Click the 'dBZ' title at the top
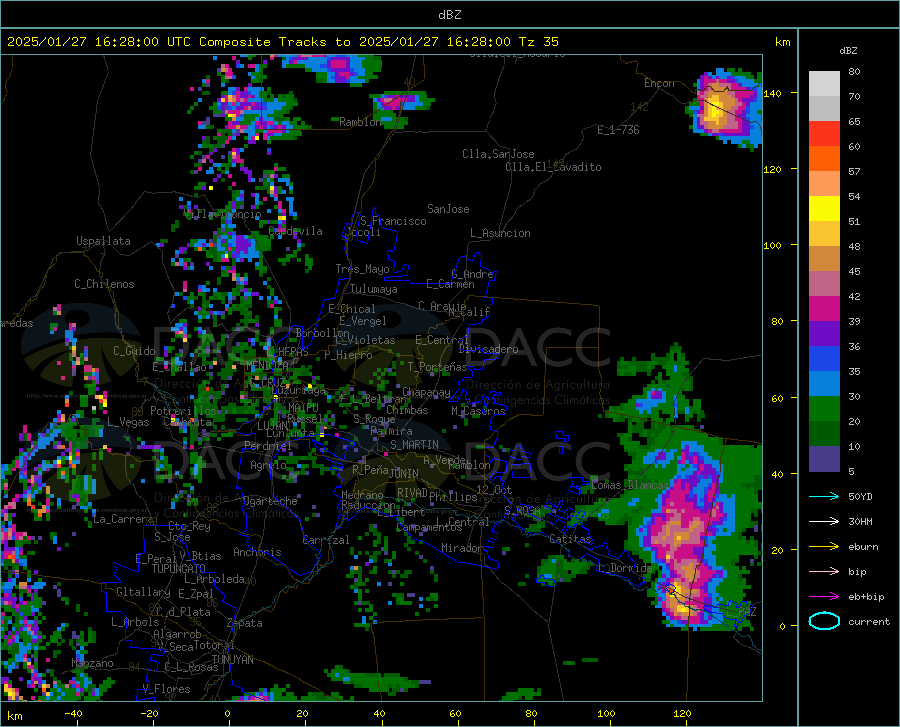 pyautogui.click(x=449, y=15)
